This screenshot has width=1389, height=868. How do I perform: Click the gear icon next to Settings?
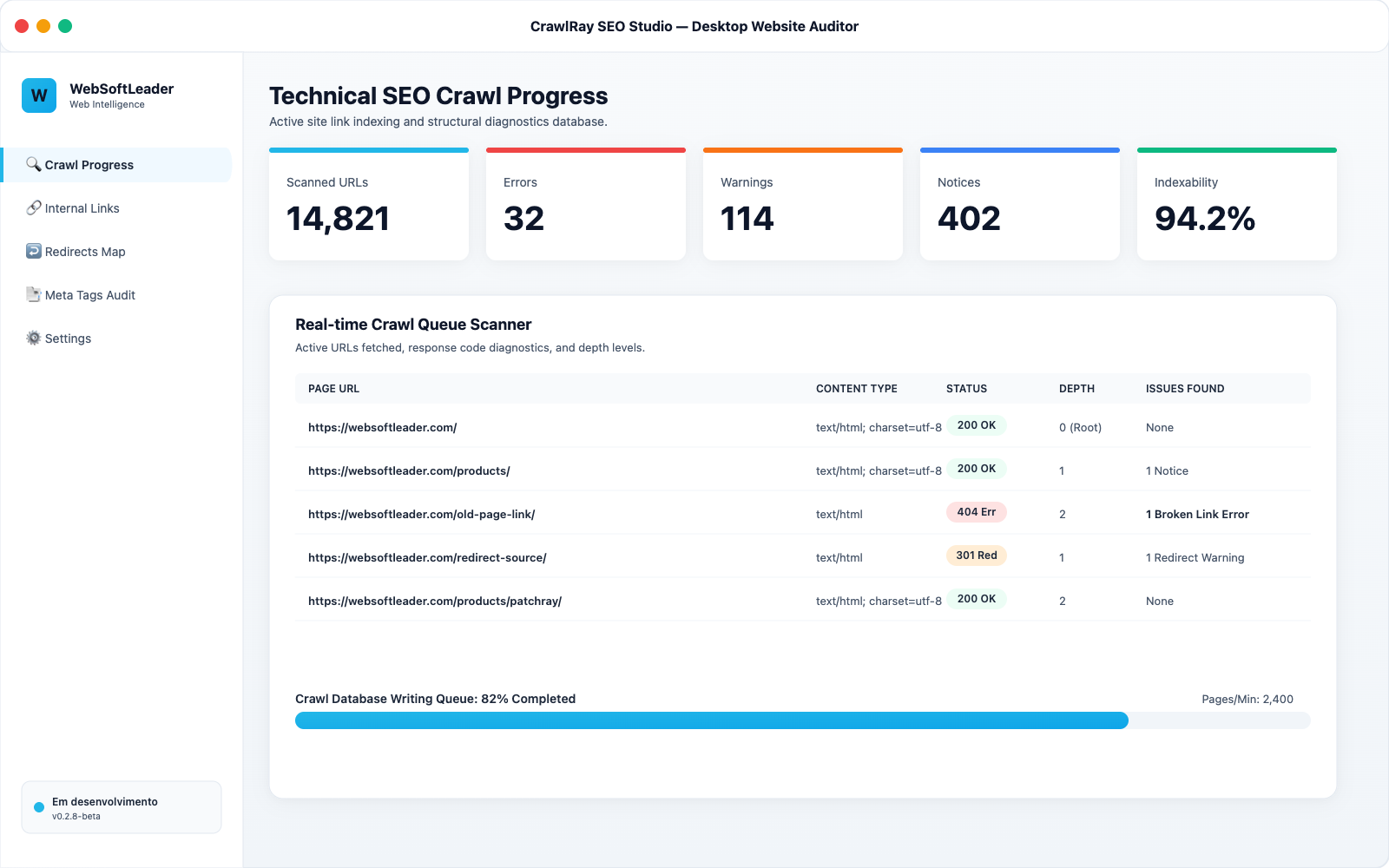click(x=33, y=338)
